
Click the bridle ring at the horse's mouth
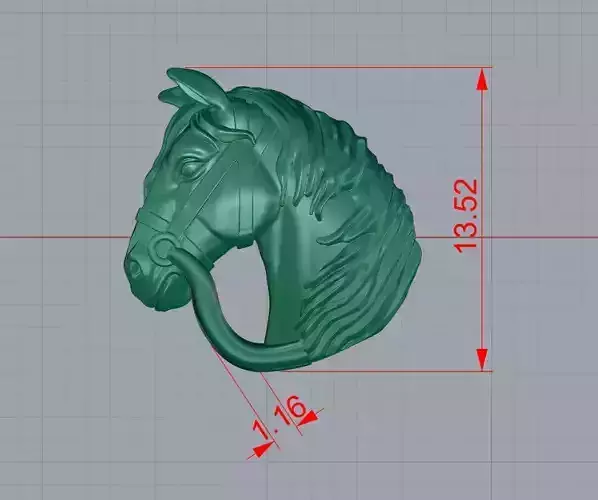(163, 249)
